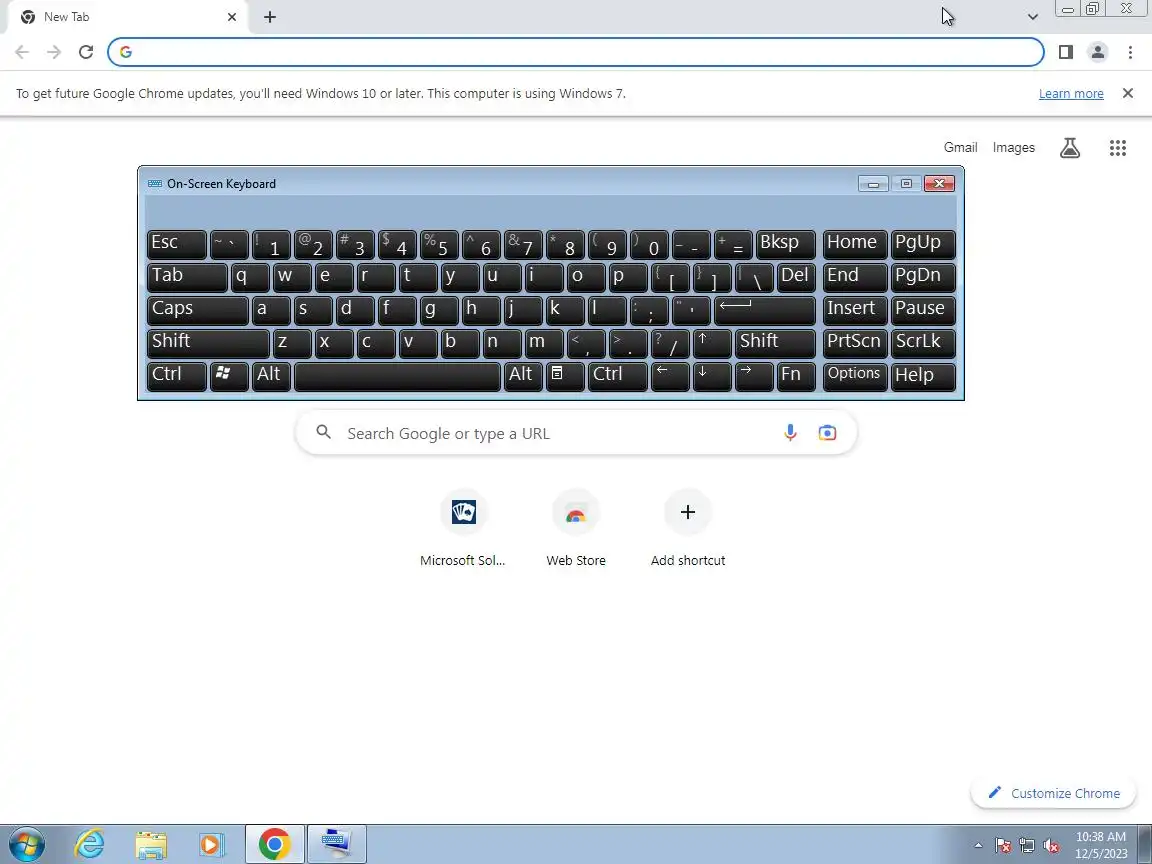Open the Chrome profile avatar menu
The height and width of the screenshot is (864, 1152).
tap(1098, 51)
